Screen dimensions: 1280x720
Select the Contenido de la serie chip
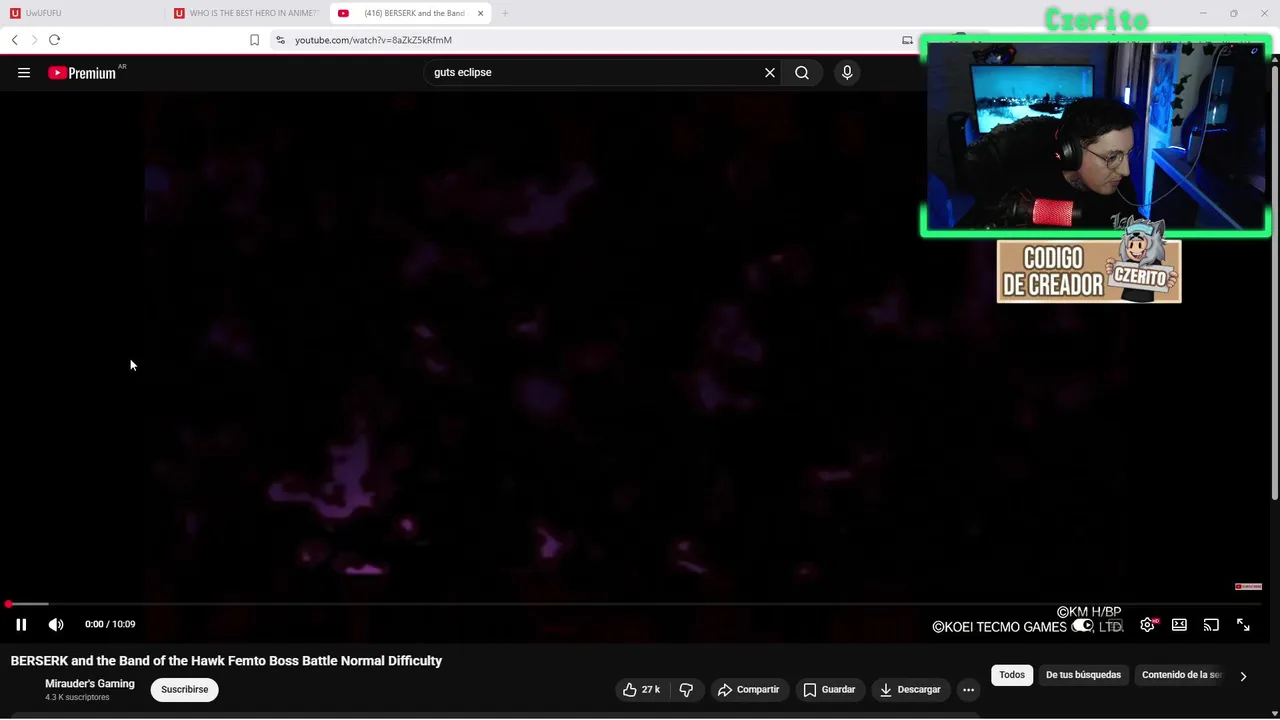pyautogui.click(x=1182, y=675)
